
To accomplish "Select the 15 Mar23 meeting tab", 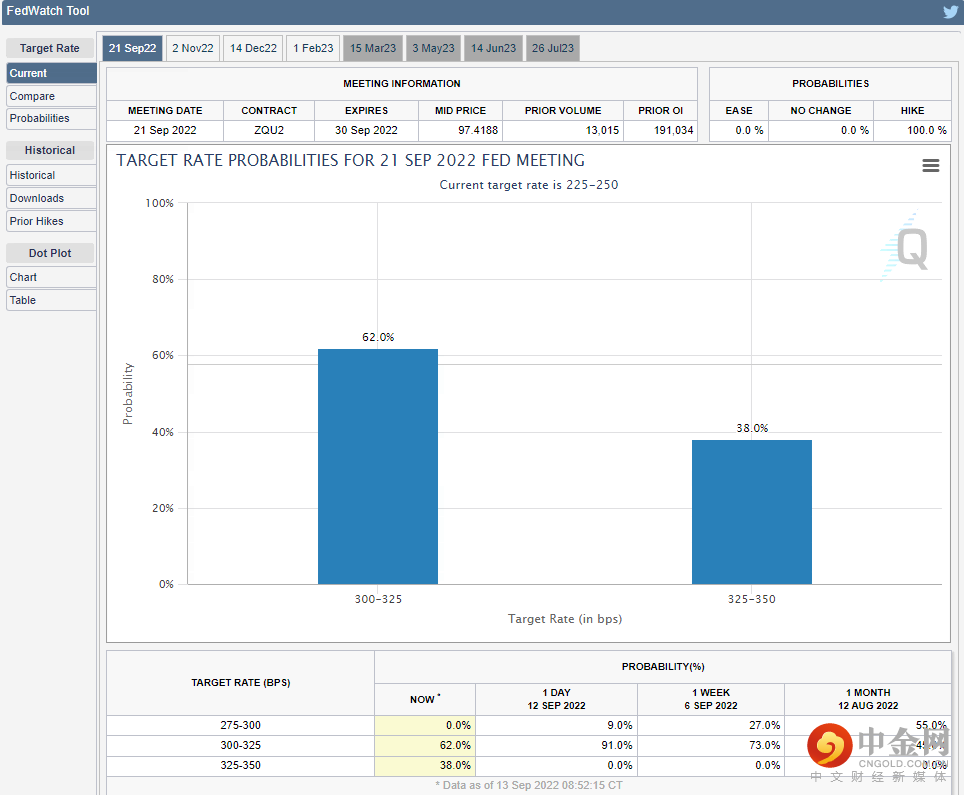I will pos(373,48).
